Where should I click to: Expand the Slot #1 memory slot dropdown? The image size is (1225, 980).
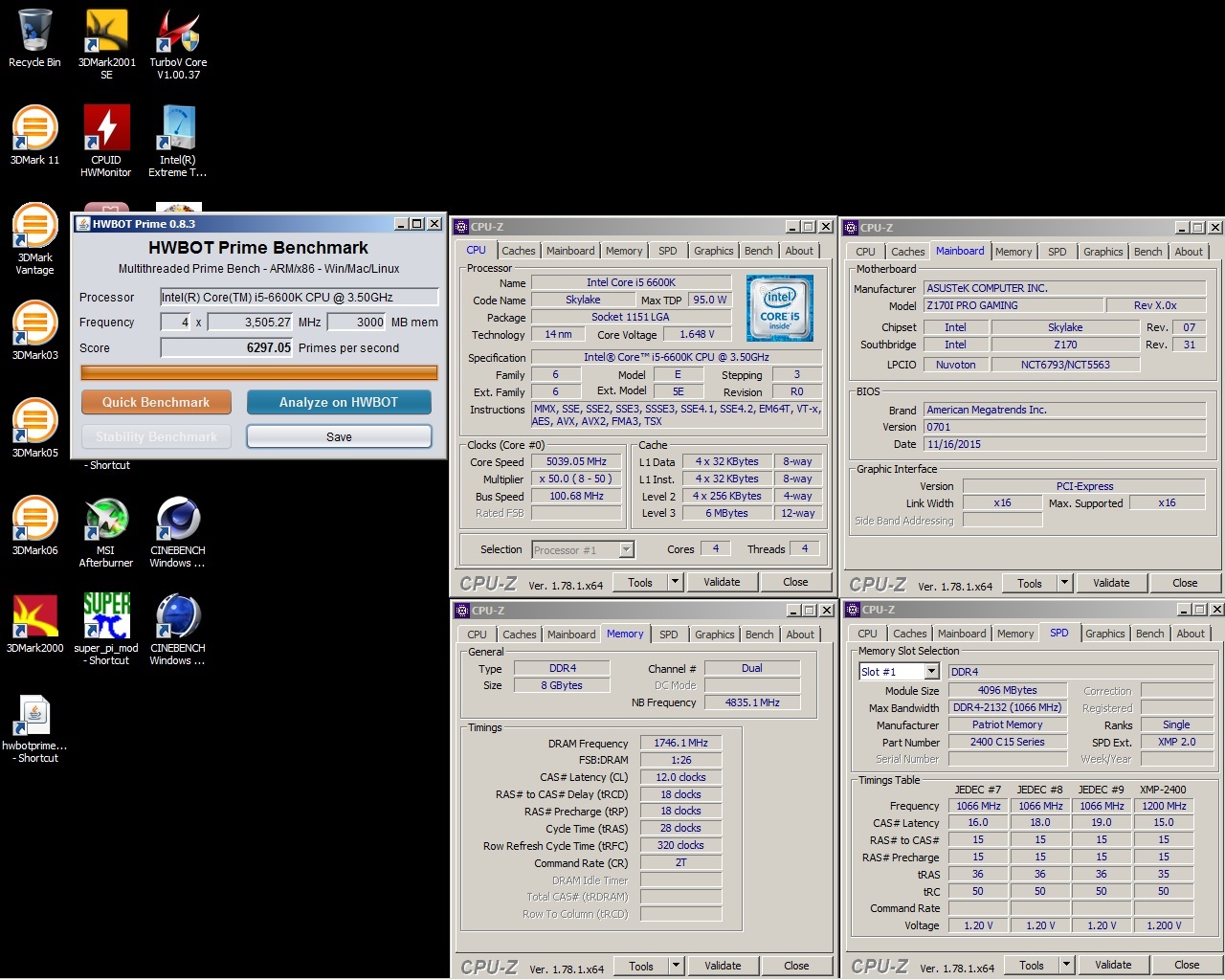point(931,672)
